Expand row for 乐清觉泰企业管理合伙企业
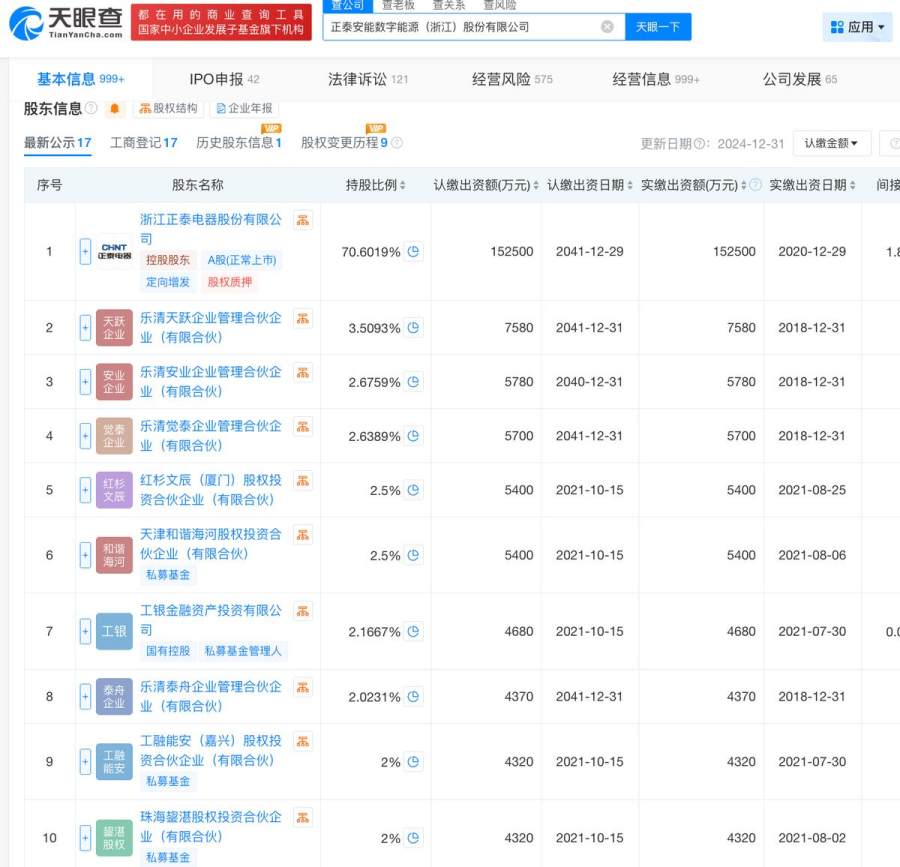Image resolution: width=900 pixels, height=867 pixels. pos(85,436)
